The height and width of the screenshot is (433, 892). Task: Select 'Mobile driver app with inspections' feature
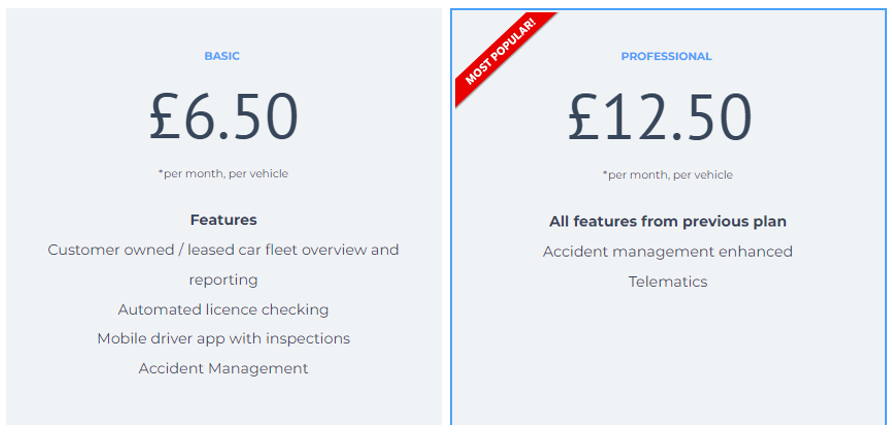224,339
